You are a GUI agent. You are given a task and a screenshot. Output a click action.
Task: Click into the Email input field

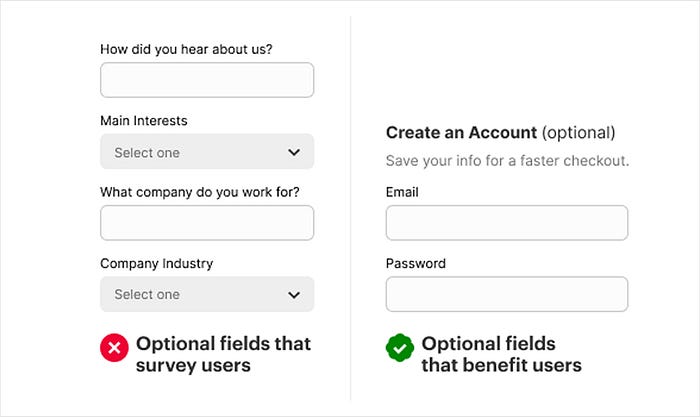506,223
